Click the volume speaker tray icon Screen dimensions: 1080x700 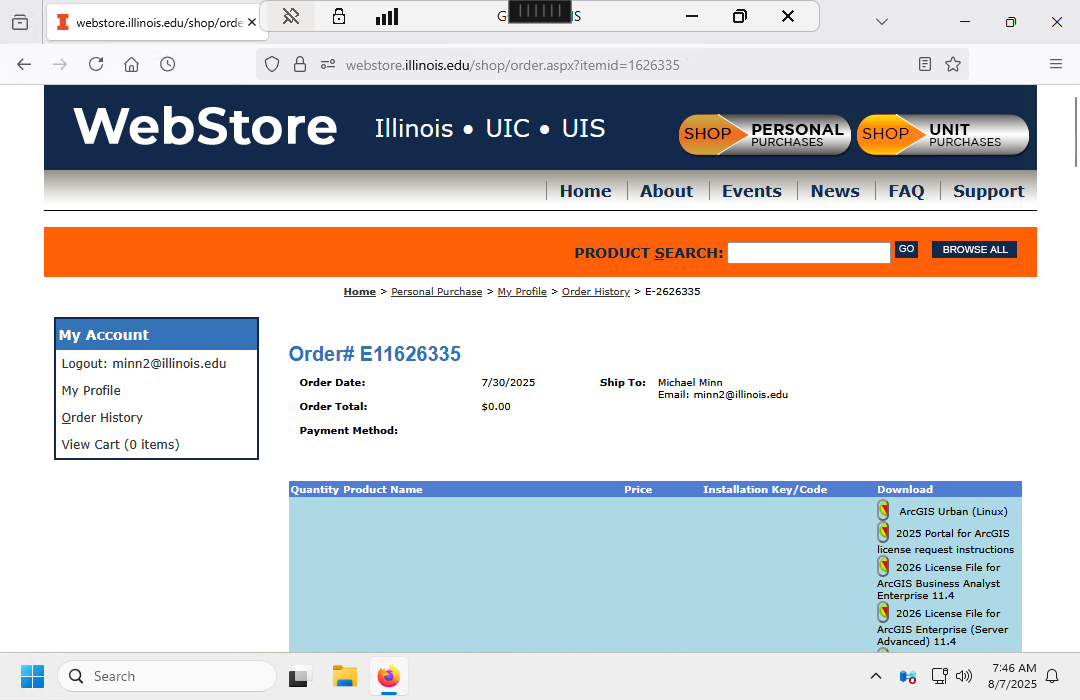coord(964,676)
